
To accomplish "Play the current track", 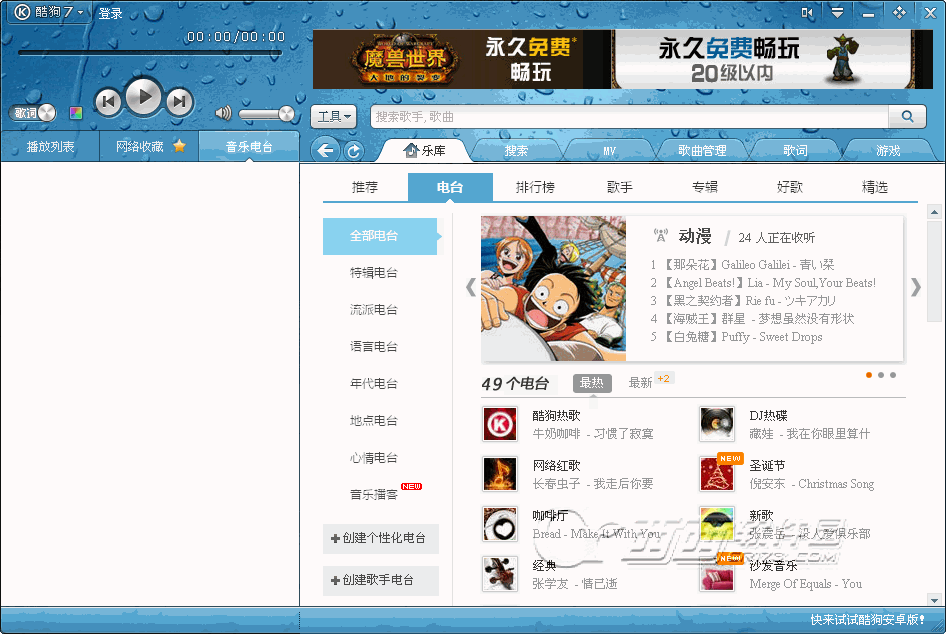I will click(143, 97).
